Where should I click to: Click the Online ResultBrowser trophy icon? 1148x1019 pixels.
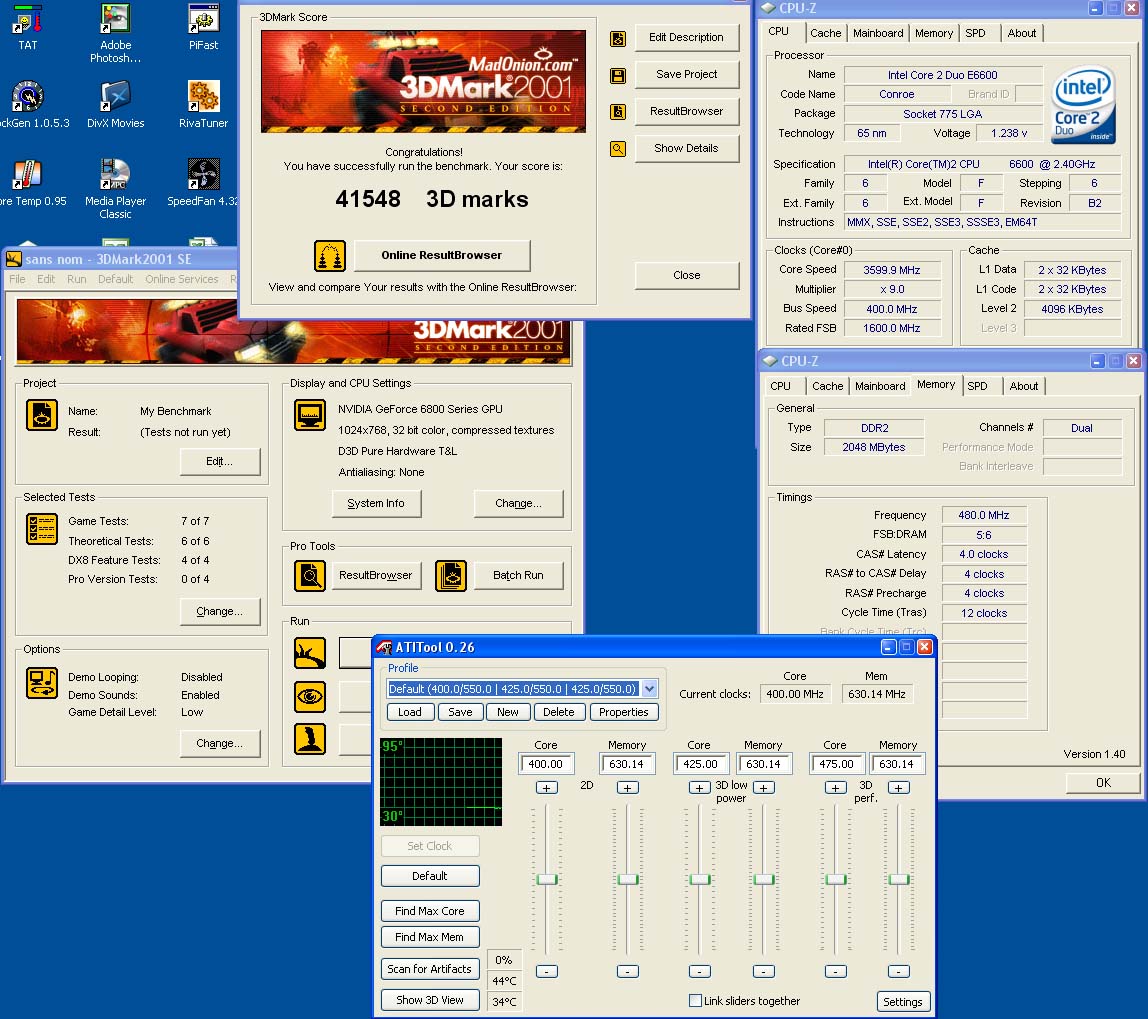[x=330, y=255]
